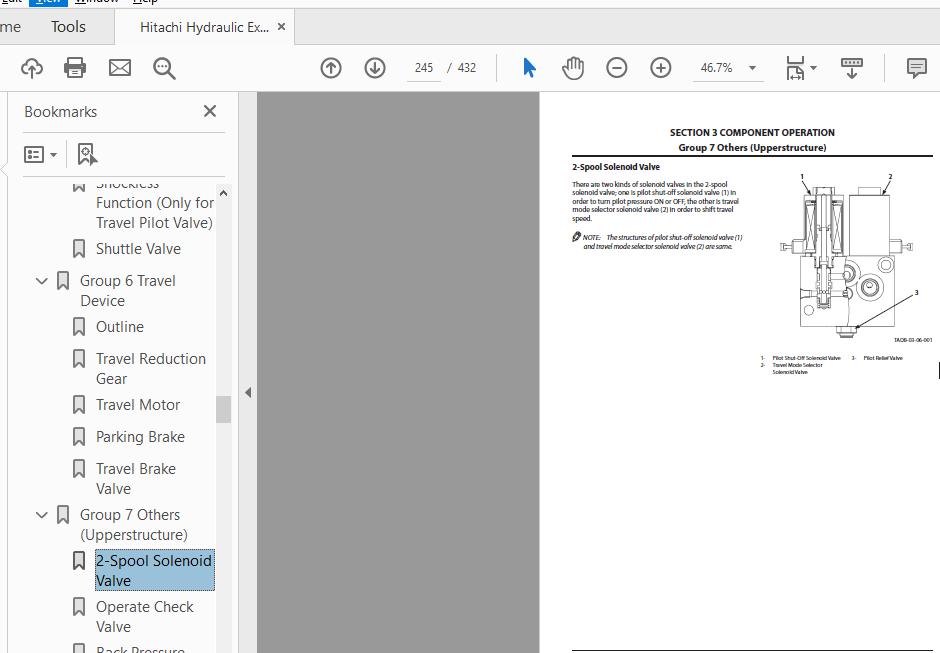Switch to the Tools tab

pos(68,26)
